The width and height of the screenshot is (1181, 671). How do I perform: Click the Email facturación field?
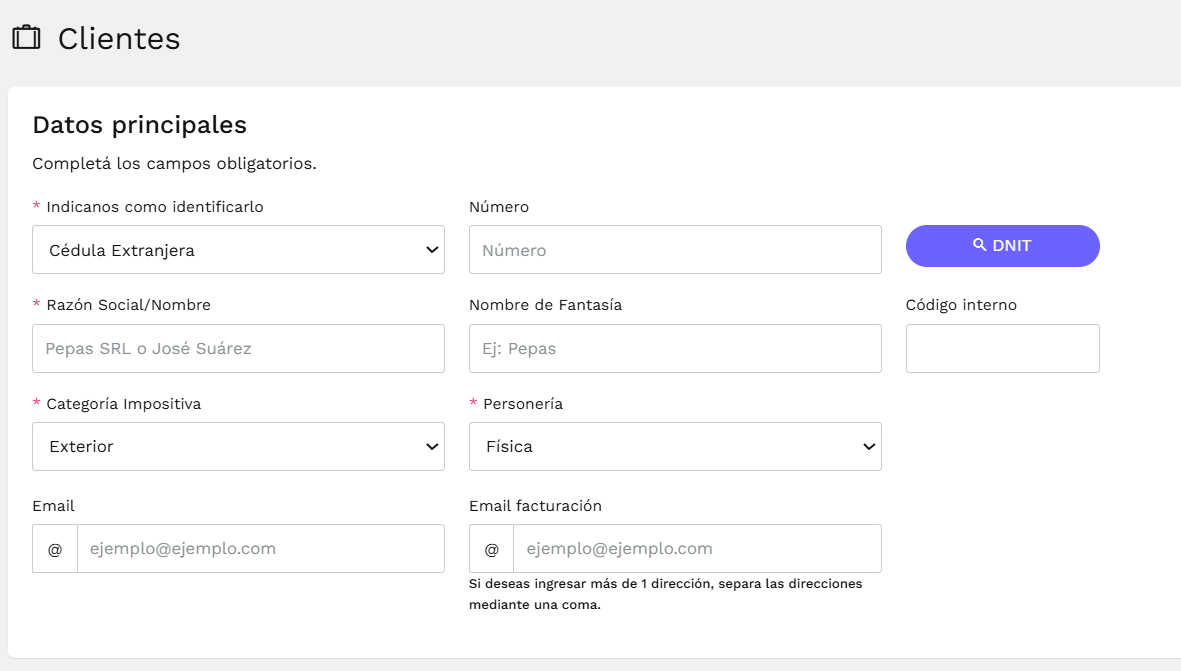coord(697,548)
